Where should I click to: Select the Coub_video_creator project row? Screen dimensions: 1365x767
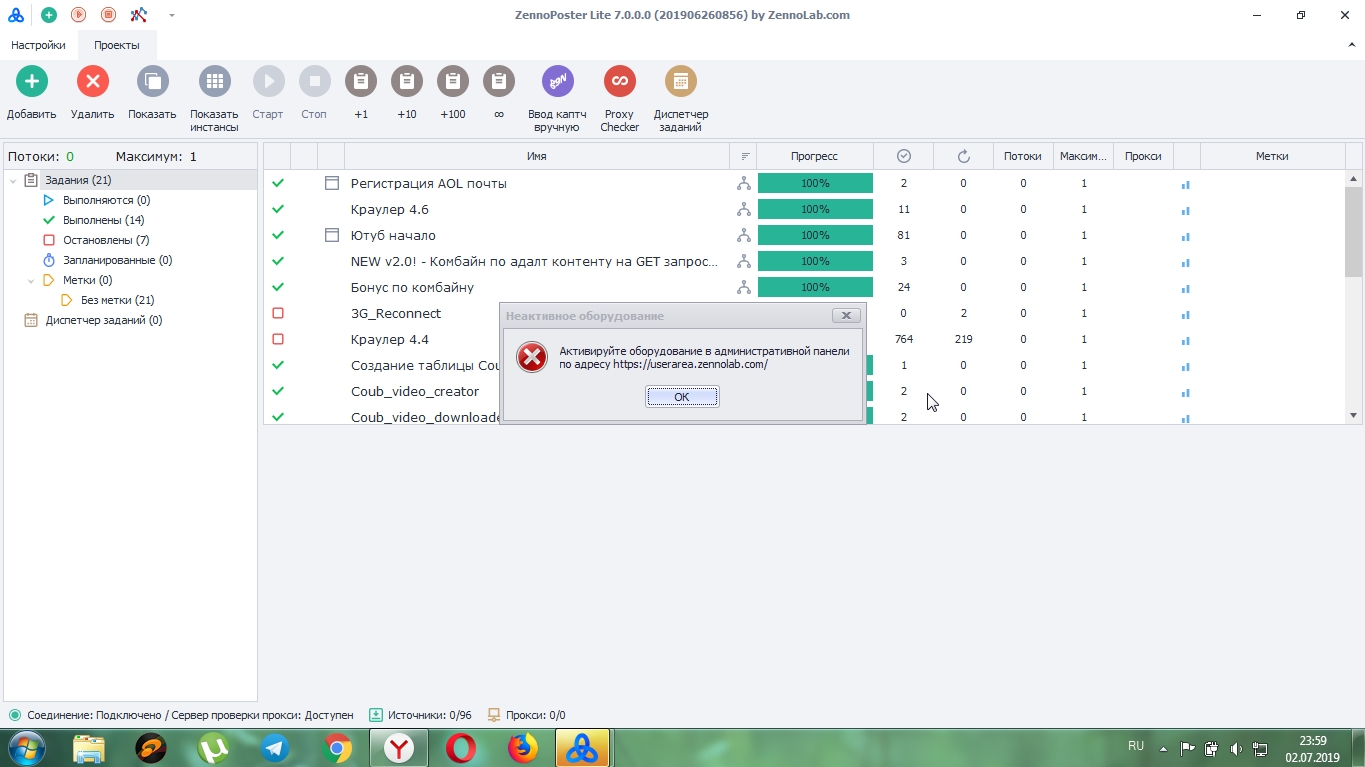[805, 391]
